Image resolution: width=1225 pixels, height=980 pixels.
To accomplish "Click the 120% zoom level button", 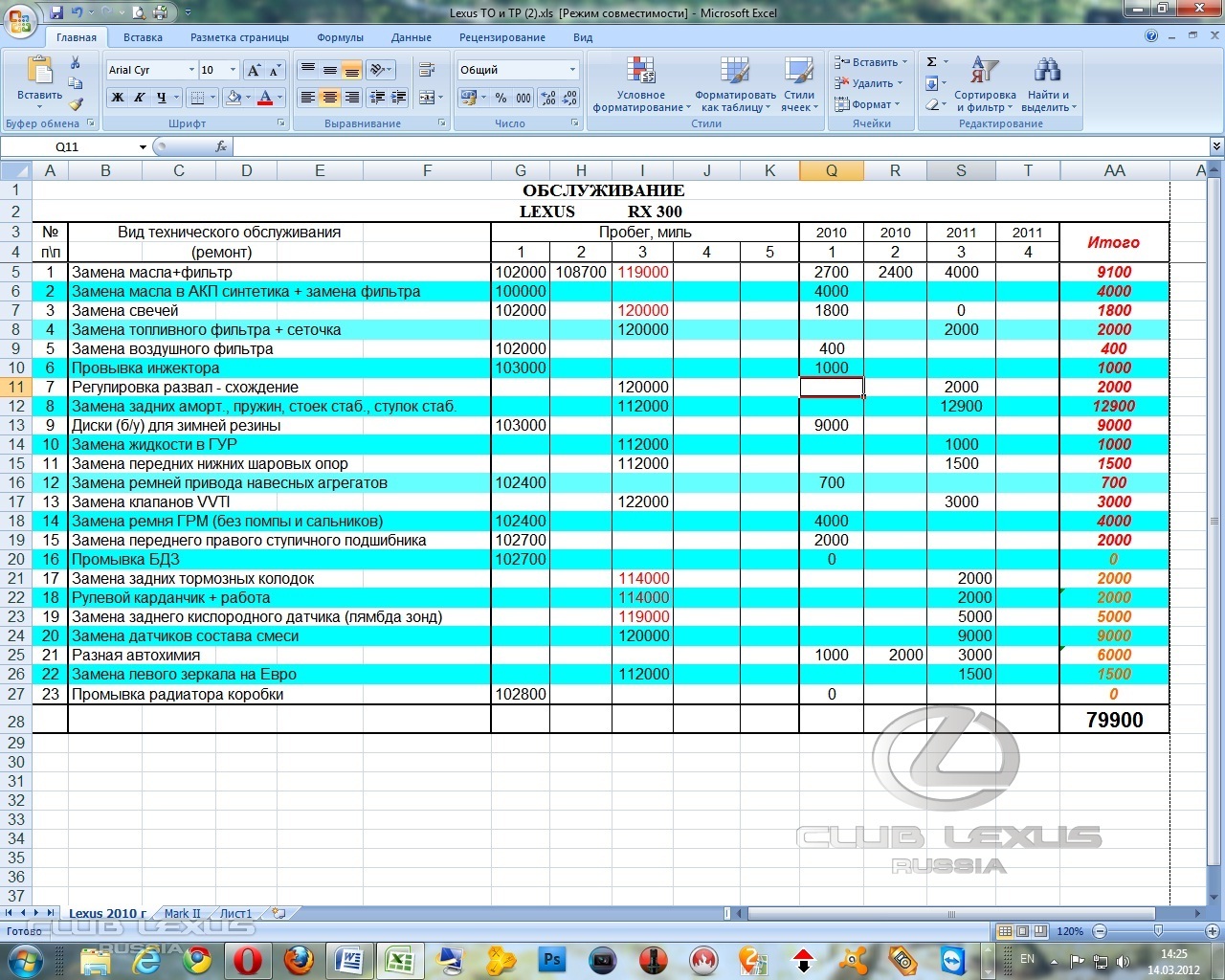I will pos(1070,931).
